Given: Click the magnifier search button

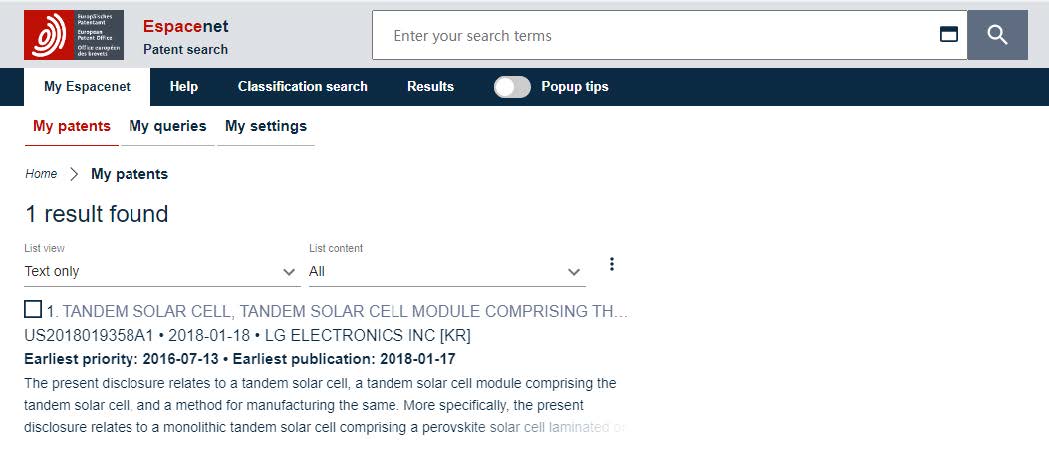Looking at the screenshot, I should (x=997, y=36).
